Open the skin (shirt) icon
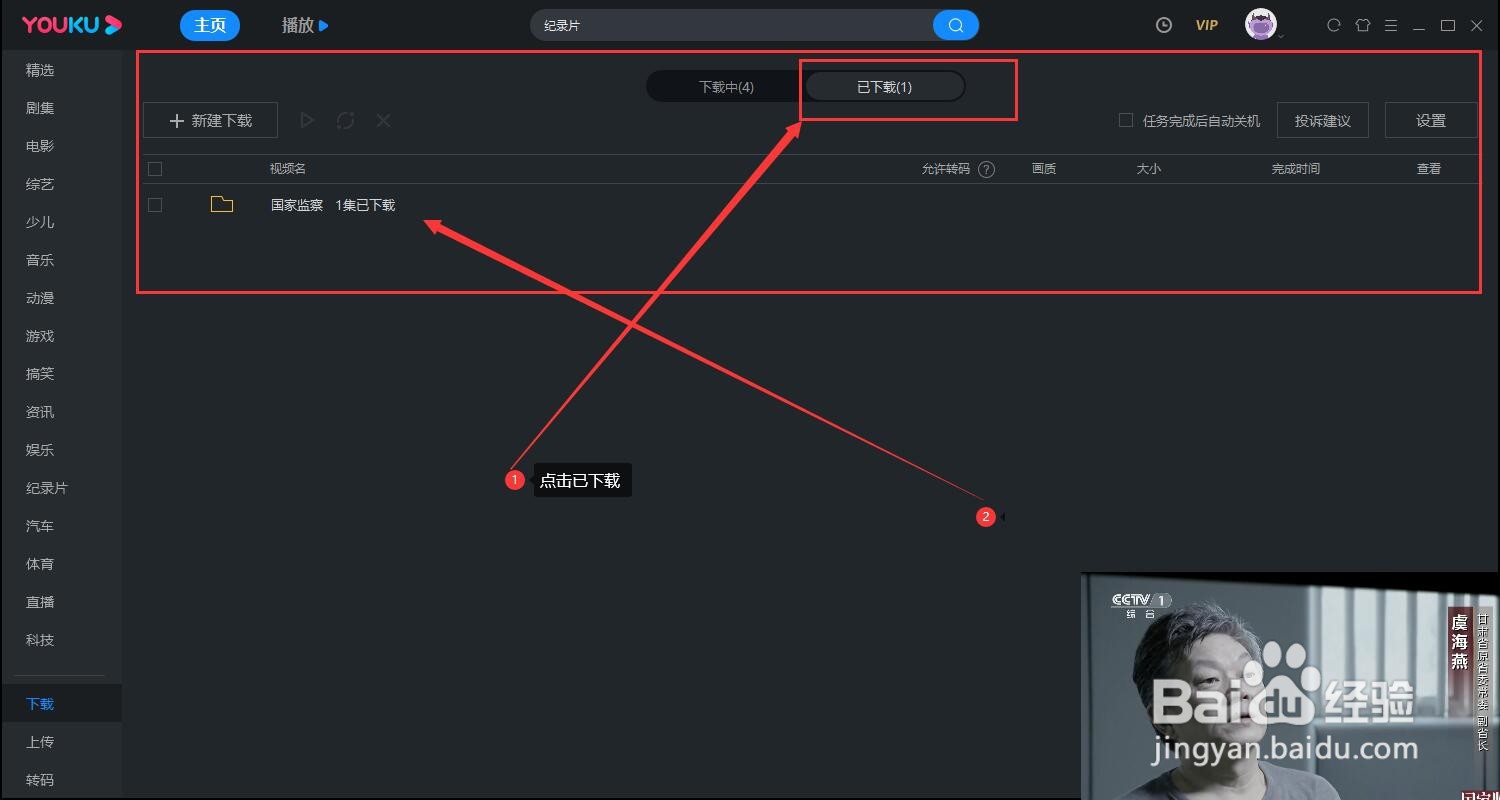The image size is (1500, 800). 1362,25
